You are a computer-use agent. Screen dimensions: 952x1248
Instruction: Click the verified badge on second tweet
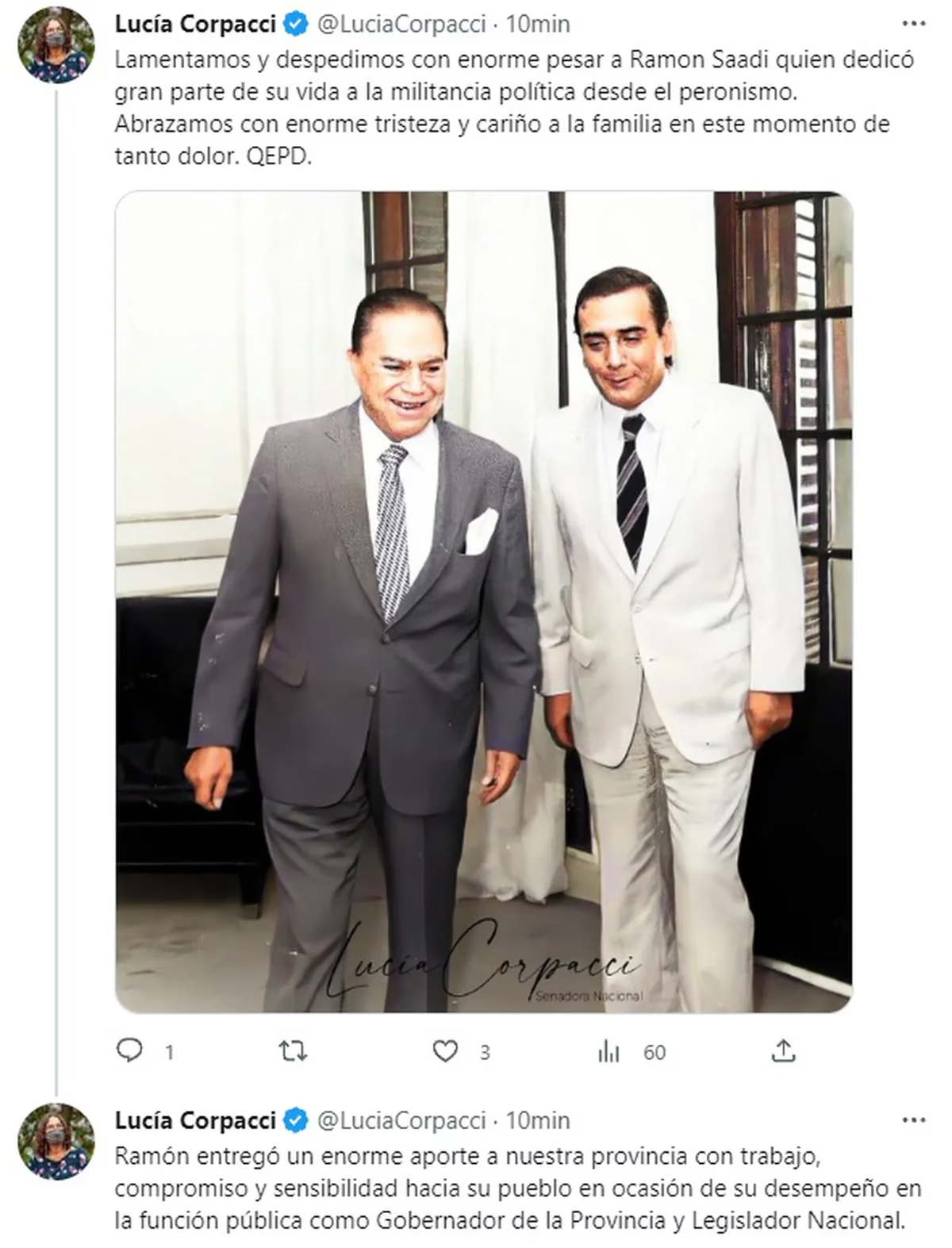click(296, 1120)
